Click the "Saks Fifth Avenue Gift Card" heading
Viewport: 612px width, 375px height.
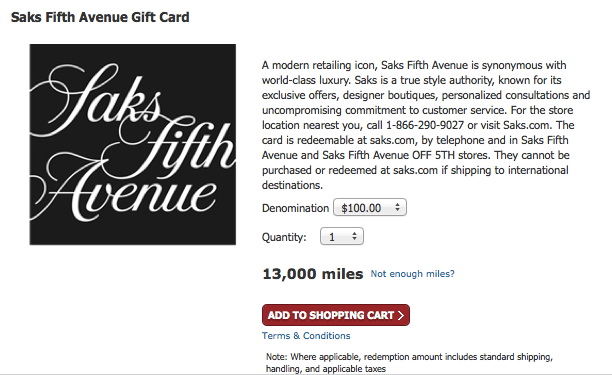tap(100, 17)
